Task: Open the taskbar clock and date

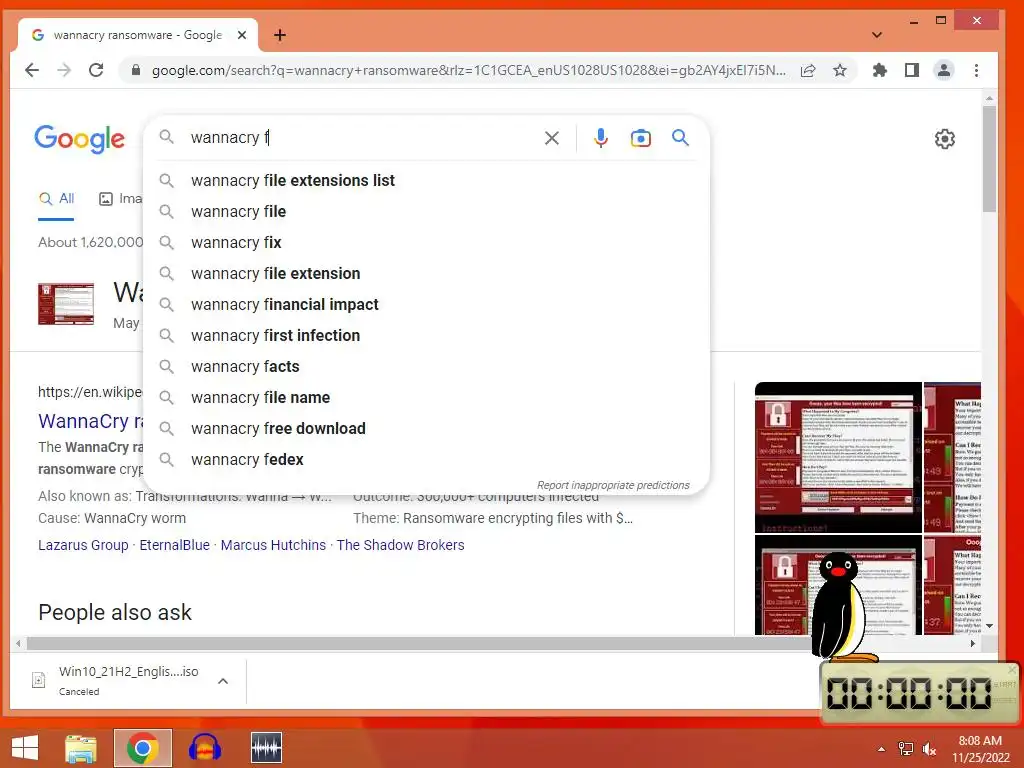Action: click(x=980, y=749)
